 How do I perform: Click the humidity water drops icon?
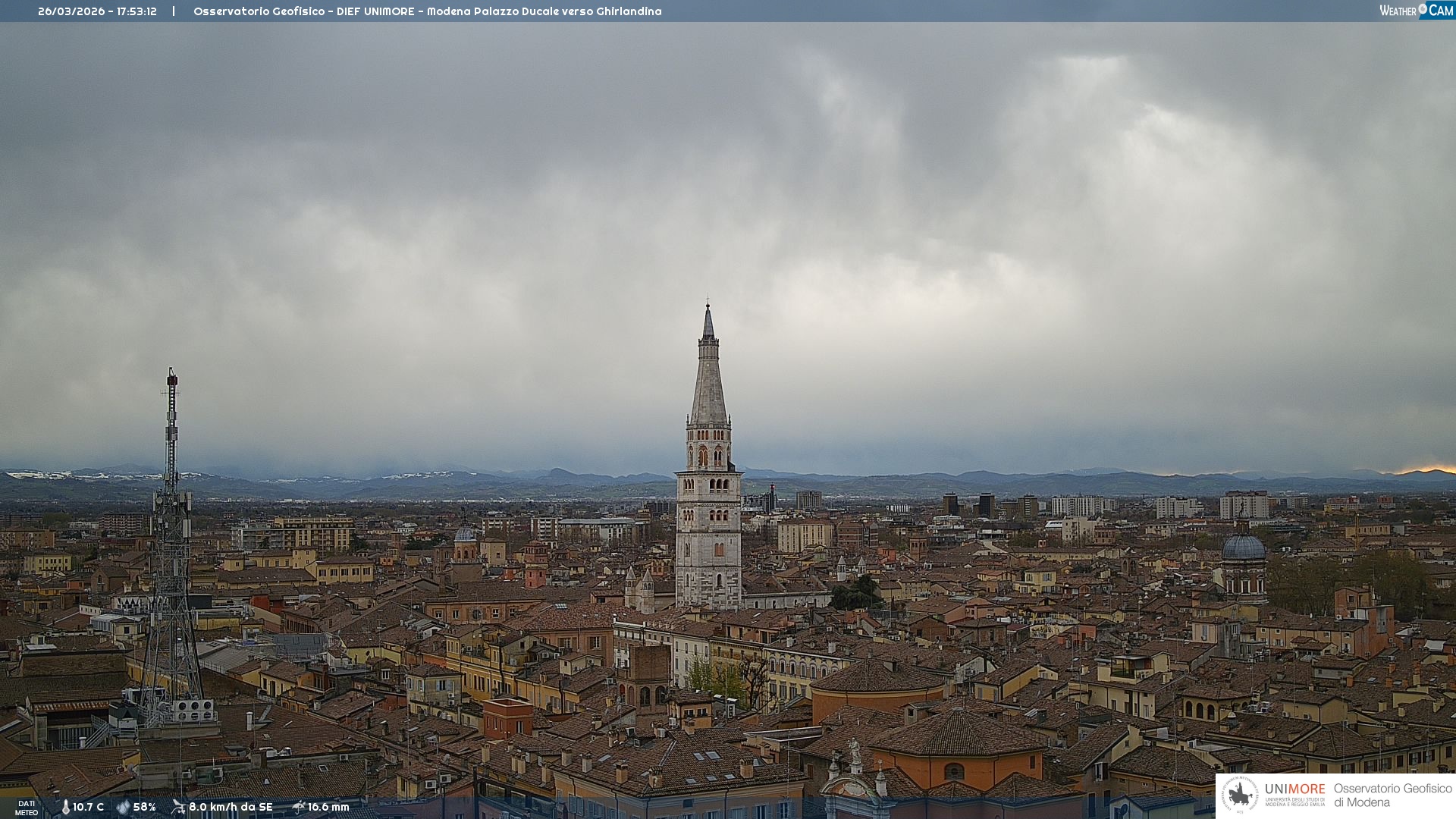coord(123,808)
